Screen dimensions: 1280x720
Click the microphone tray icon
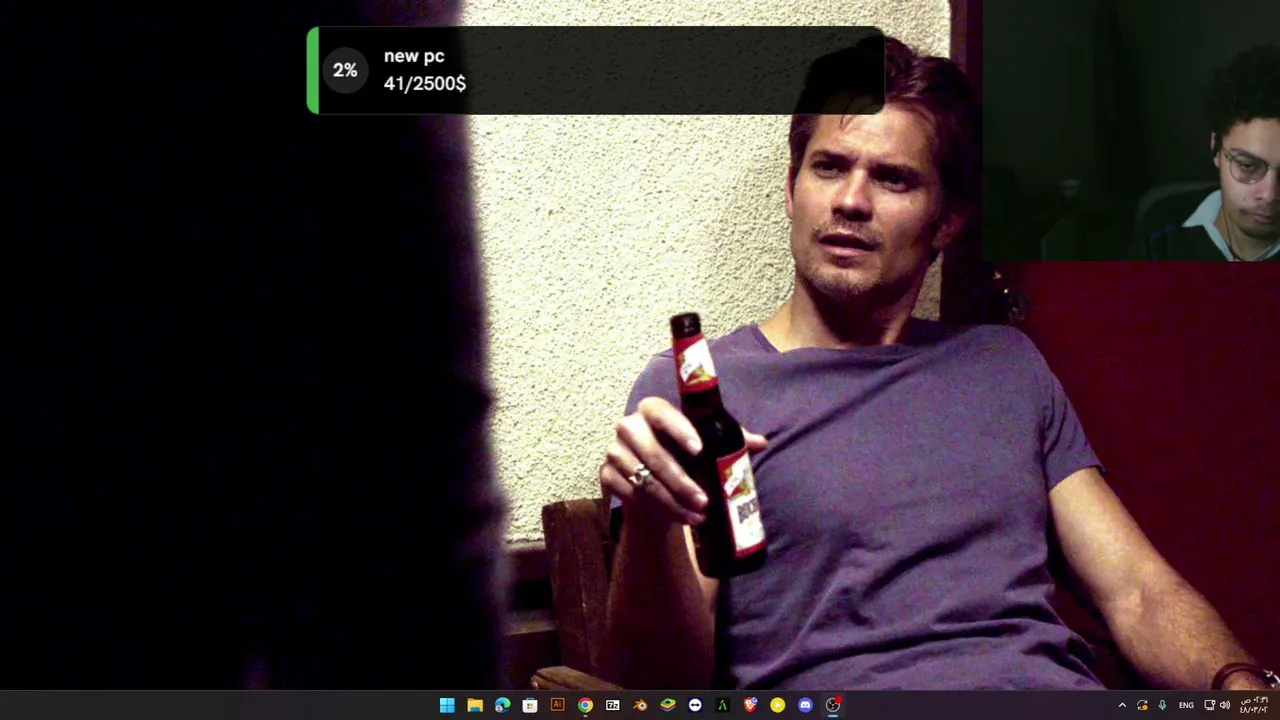click(1162, 705)
